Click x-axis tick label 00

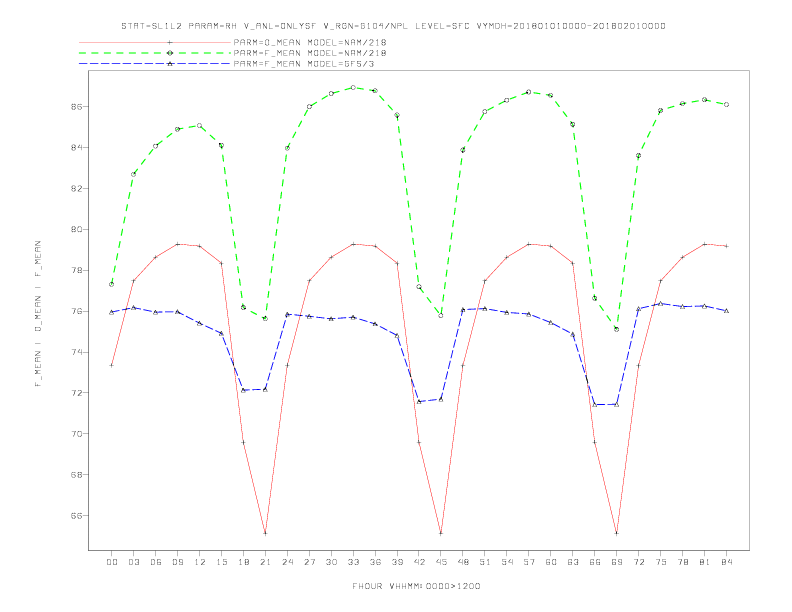click(112, 562)
